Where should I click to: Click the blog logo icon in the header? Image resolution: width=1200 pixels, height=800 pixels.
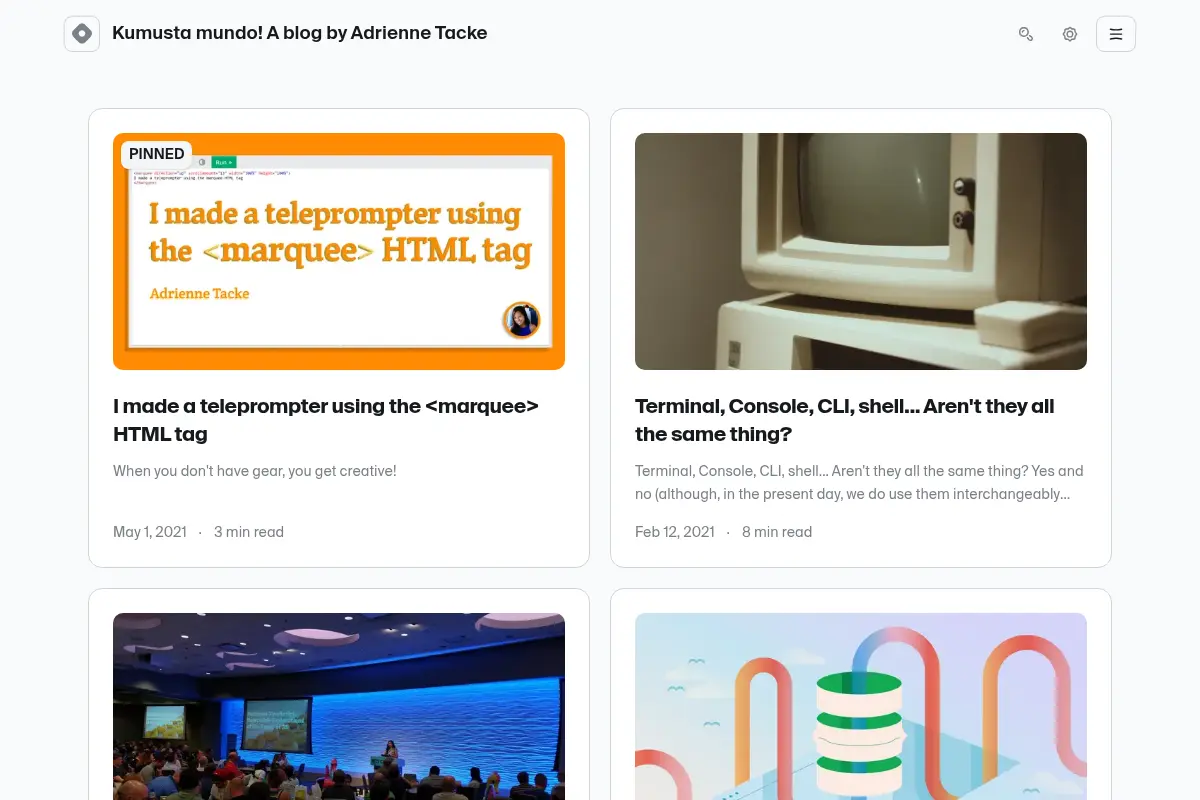[x=82, y=34]
